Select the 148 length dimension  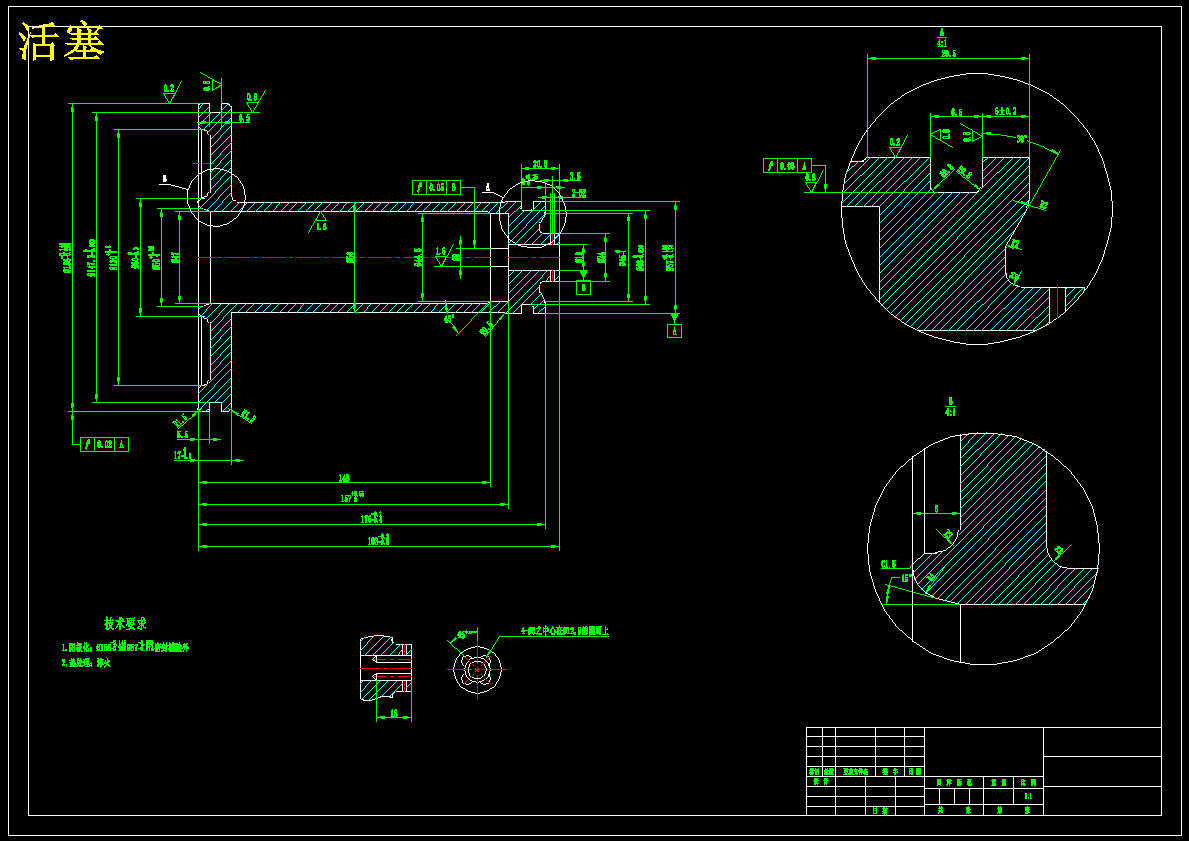[344, 479]
